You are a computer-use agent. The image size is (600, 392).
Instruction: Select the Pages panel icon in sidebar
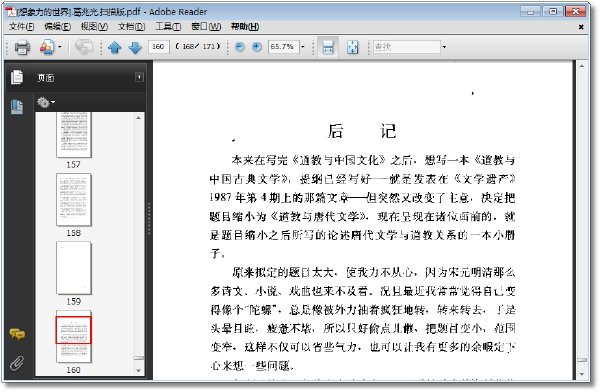[x=17, y=77]
